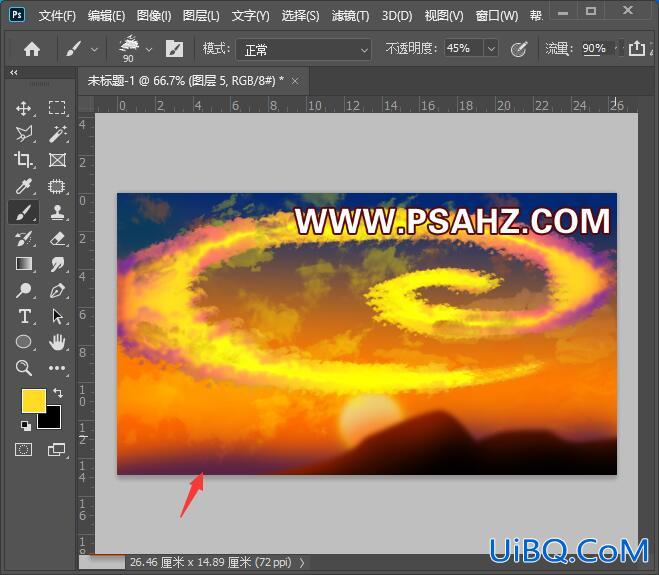Select the Path Selection tool
The image size is (659, 575).
[57, 317]
